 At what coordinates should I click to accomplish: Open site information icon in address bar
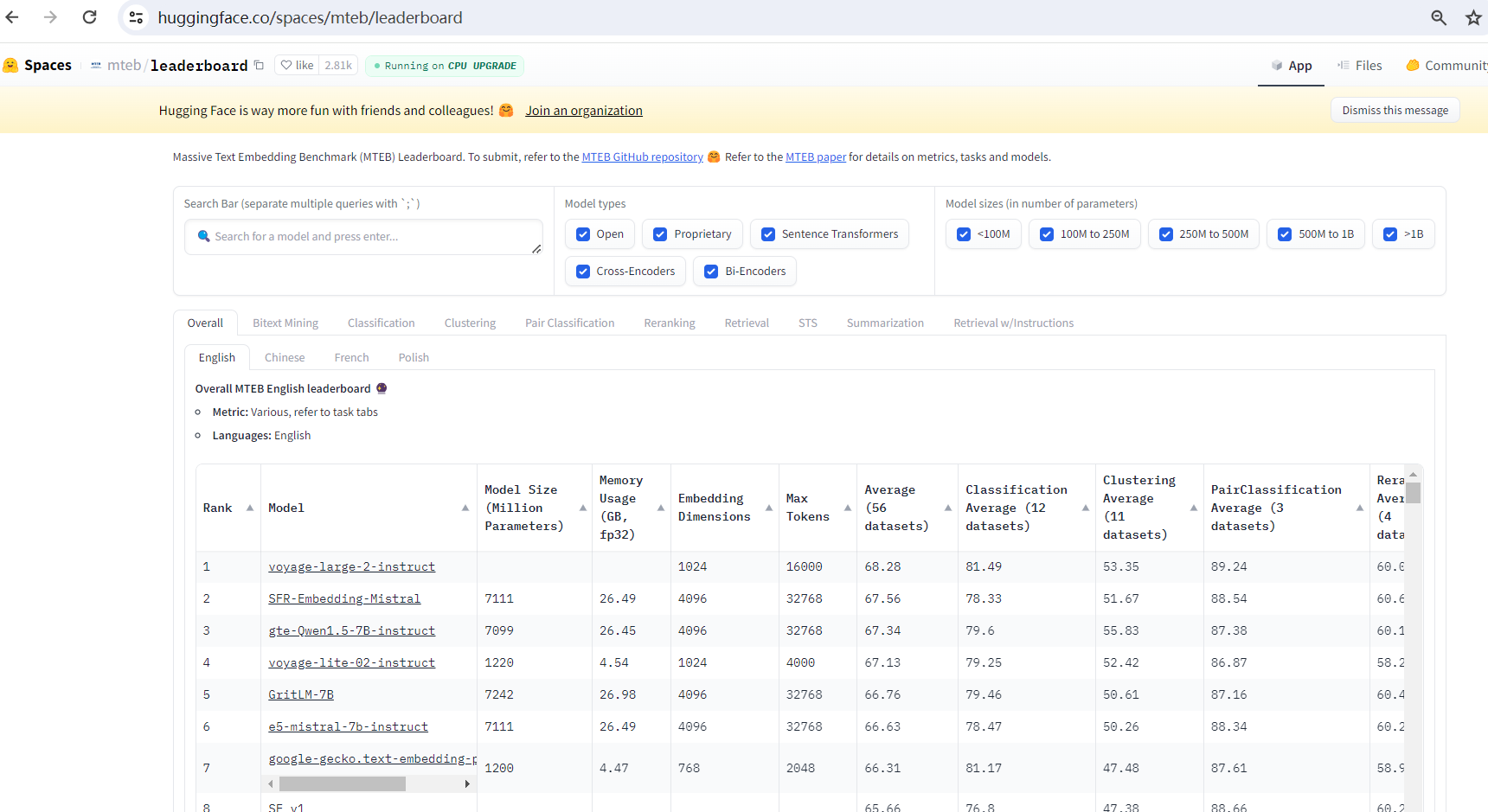click(136, 17)
